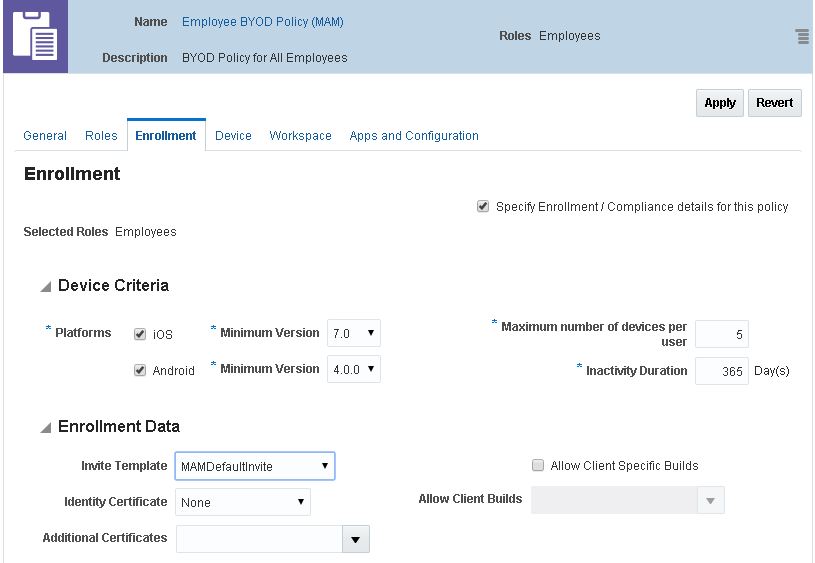Open the Device tab
Viewport: 815px width, 563px height.
coord(233,136)
